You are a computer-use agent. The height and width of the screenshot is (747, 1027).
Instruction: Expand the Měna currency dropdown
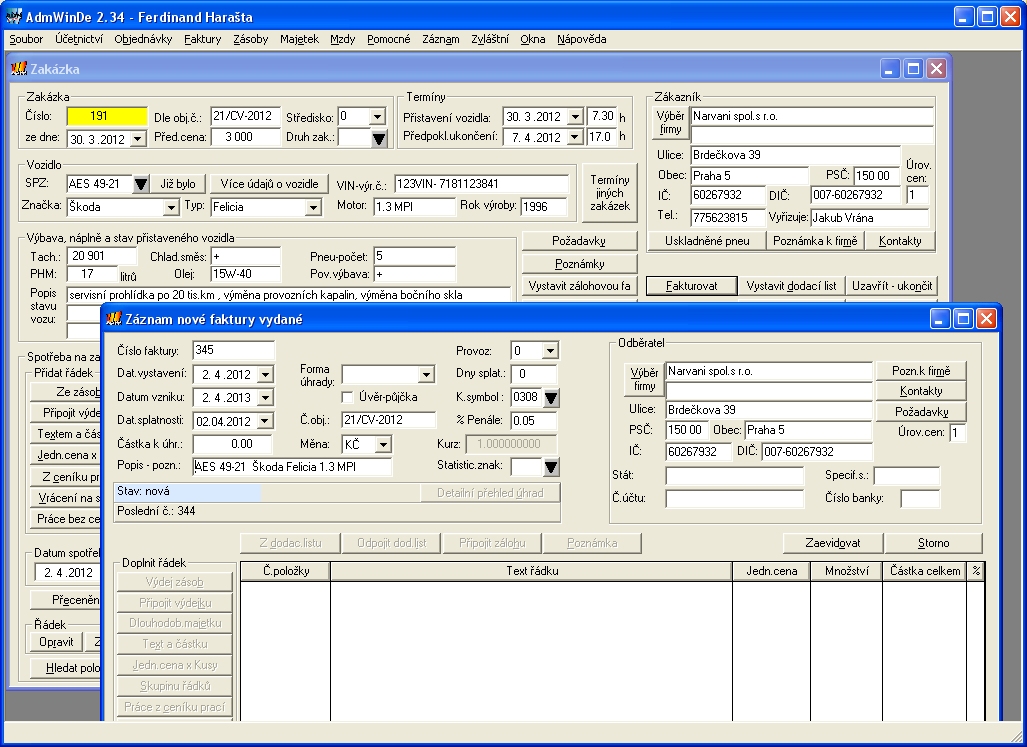[383, 443]
